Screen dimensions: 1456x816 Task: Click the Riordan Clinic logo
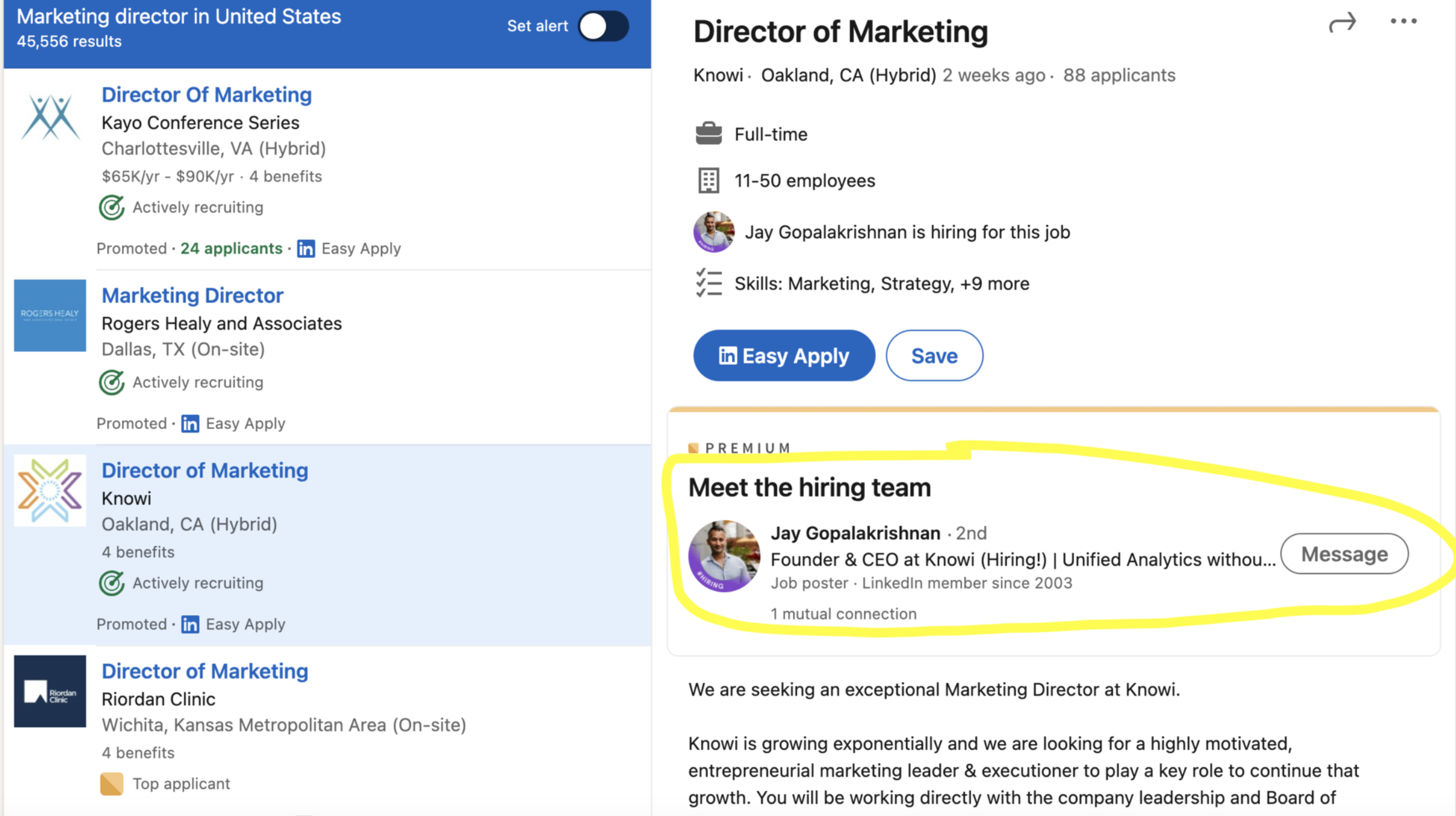click(50, 691)
